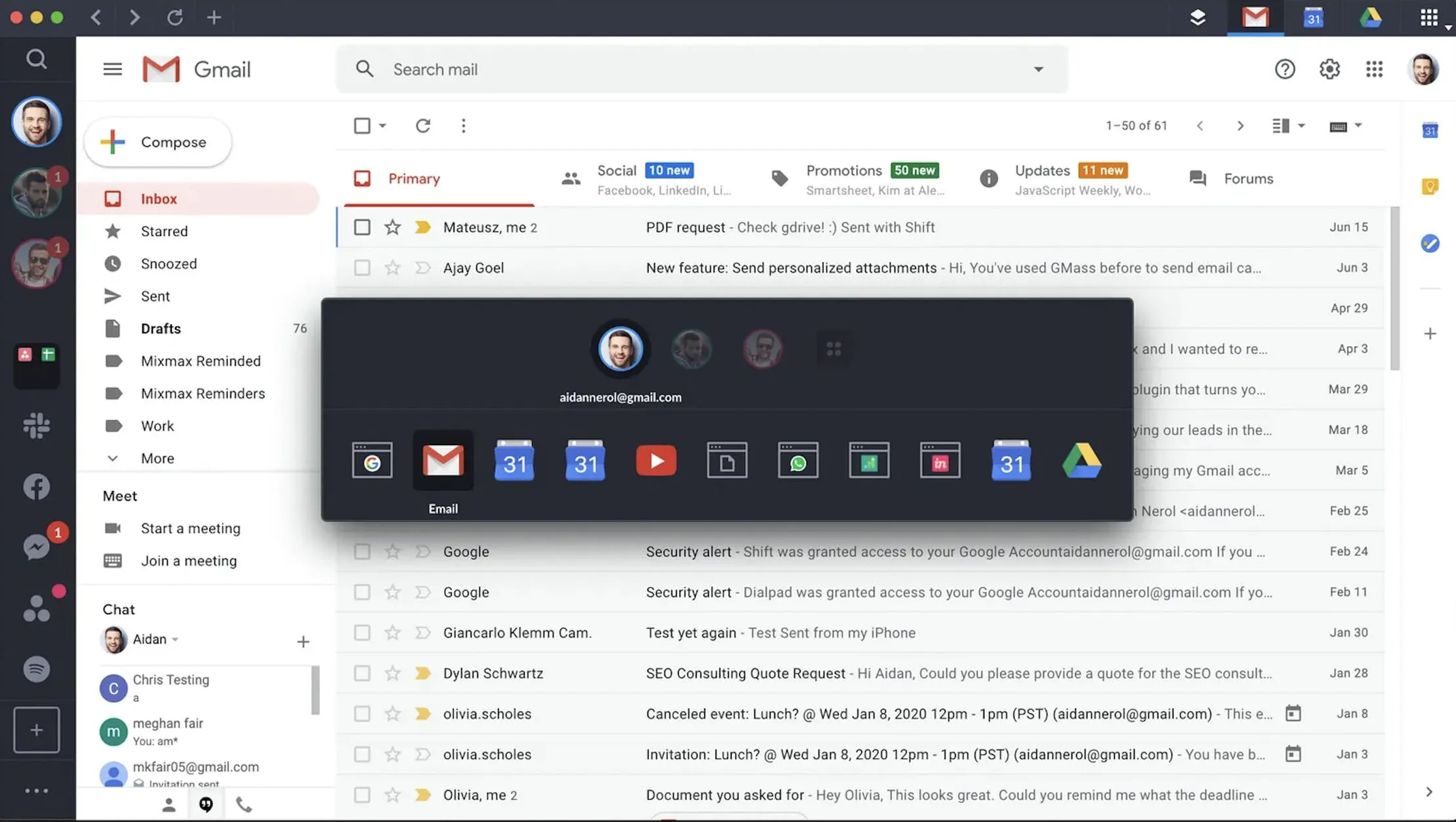Select checkbox for Olivia, me email

[x=362, y=795]
